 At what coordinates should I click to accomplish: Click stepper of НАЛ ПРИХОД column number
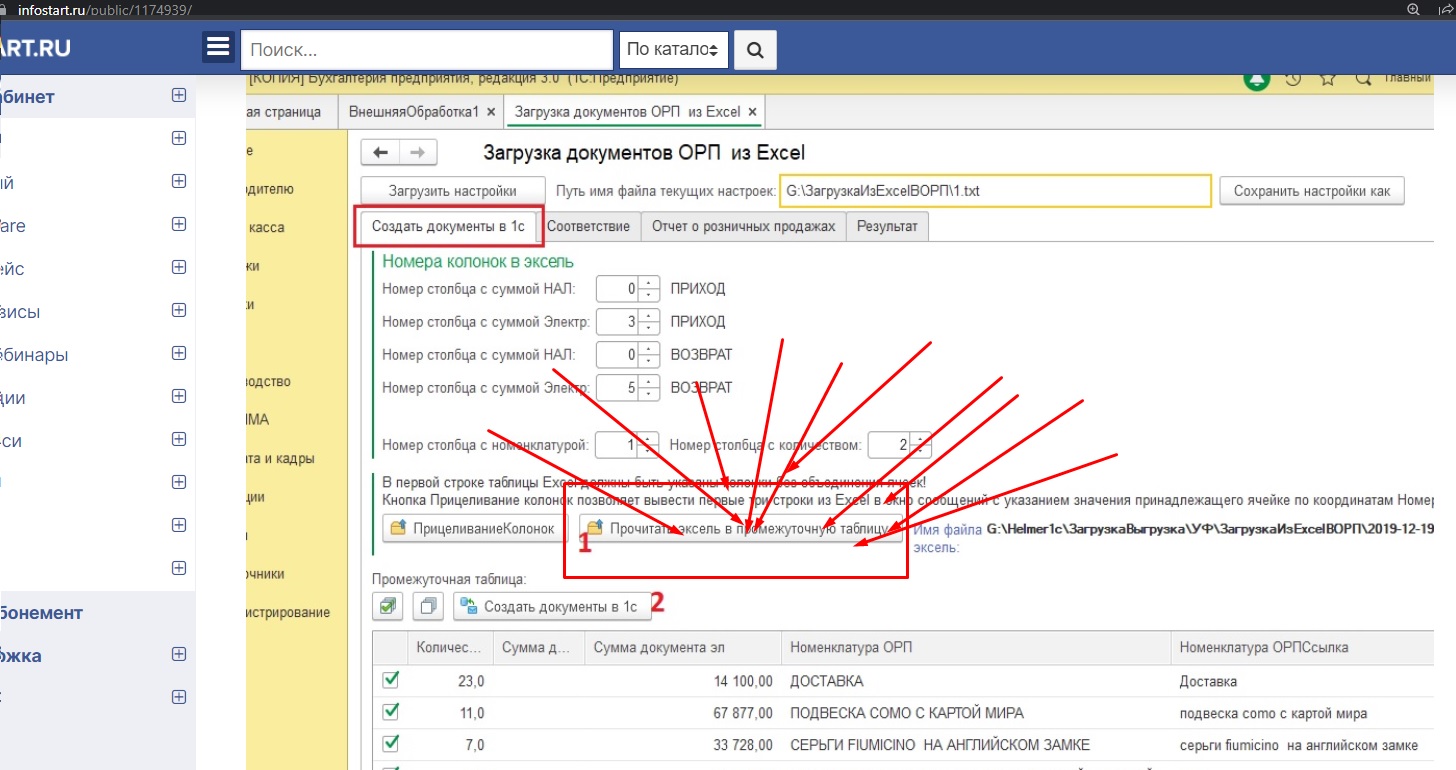(650, 289)
